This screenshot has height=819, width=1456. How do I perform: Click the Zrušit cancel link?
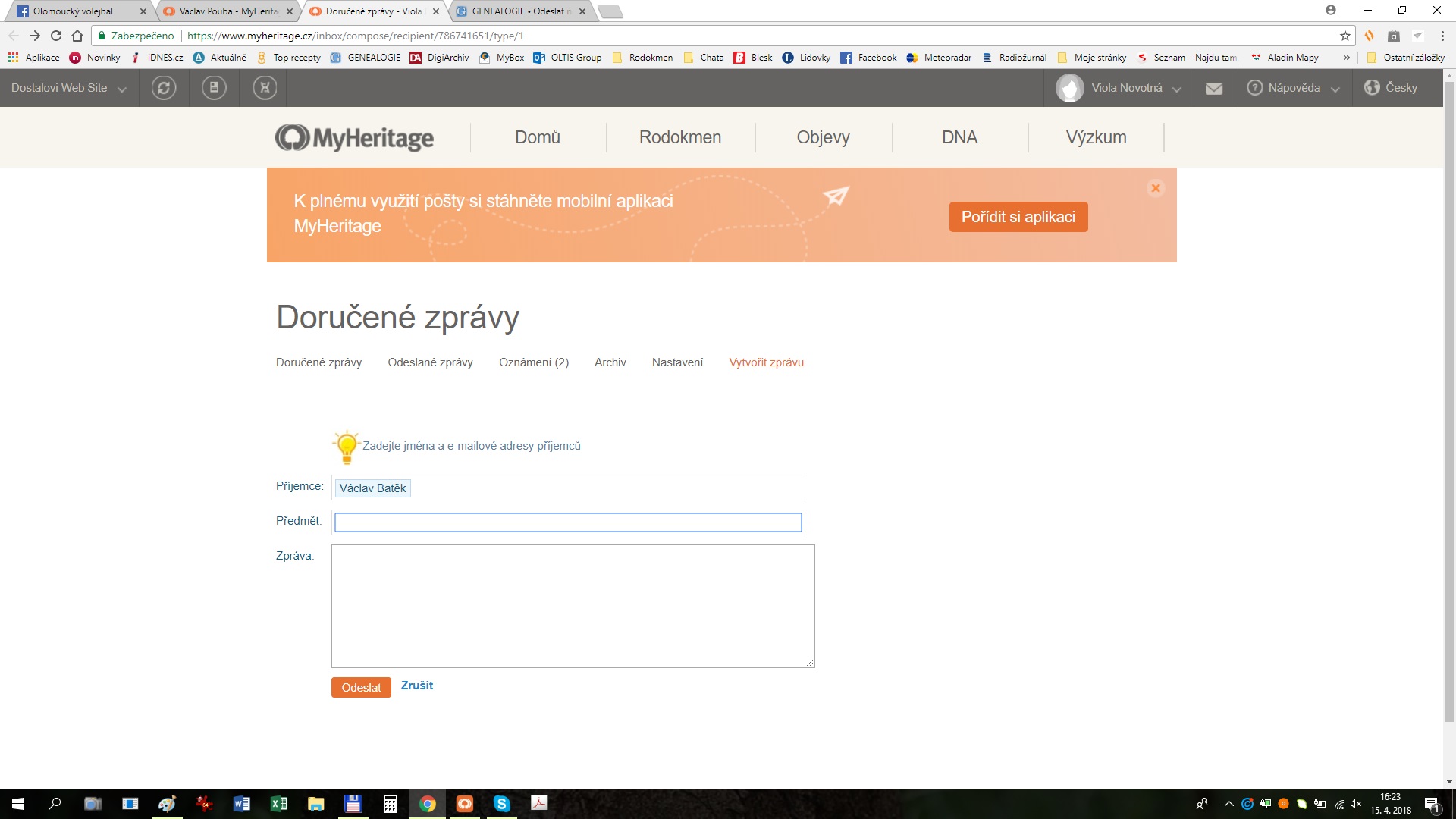[x=416, y=686]
